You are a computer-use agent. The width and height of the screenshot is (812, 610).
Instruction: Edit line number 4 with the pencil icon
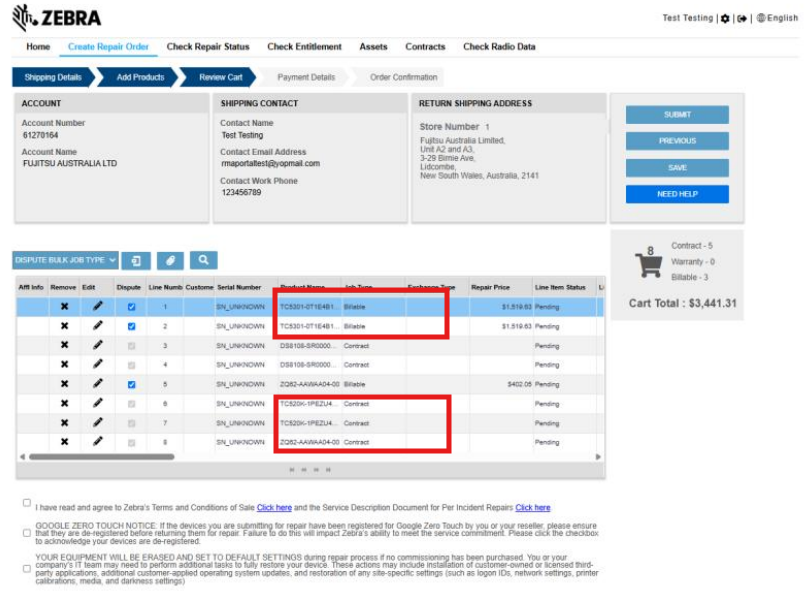(97, 364)
